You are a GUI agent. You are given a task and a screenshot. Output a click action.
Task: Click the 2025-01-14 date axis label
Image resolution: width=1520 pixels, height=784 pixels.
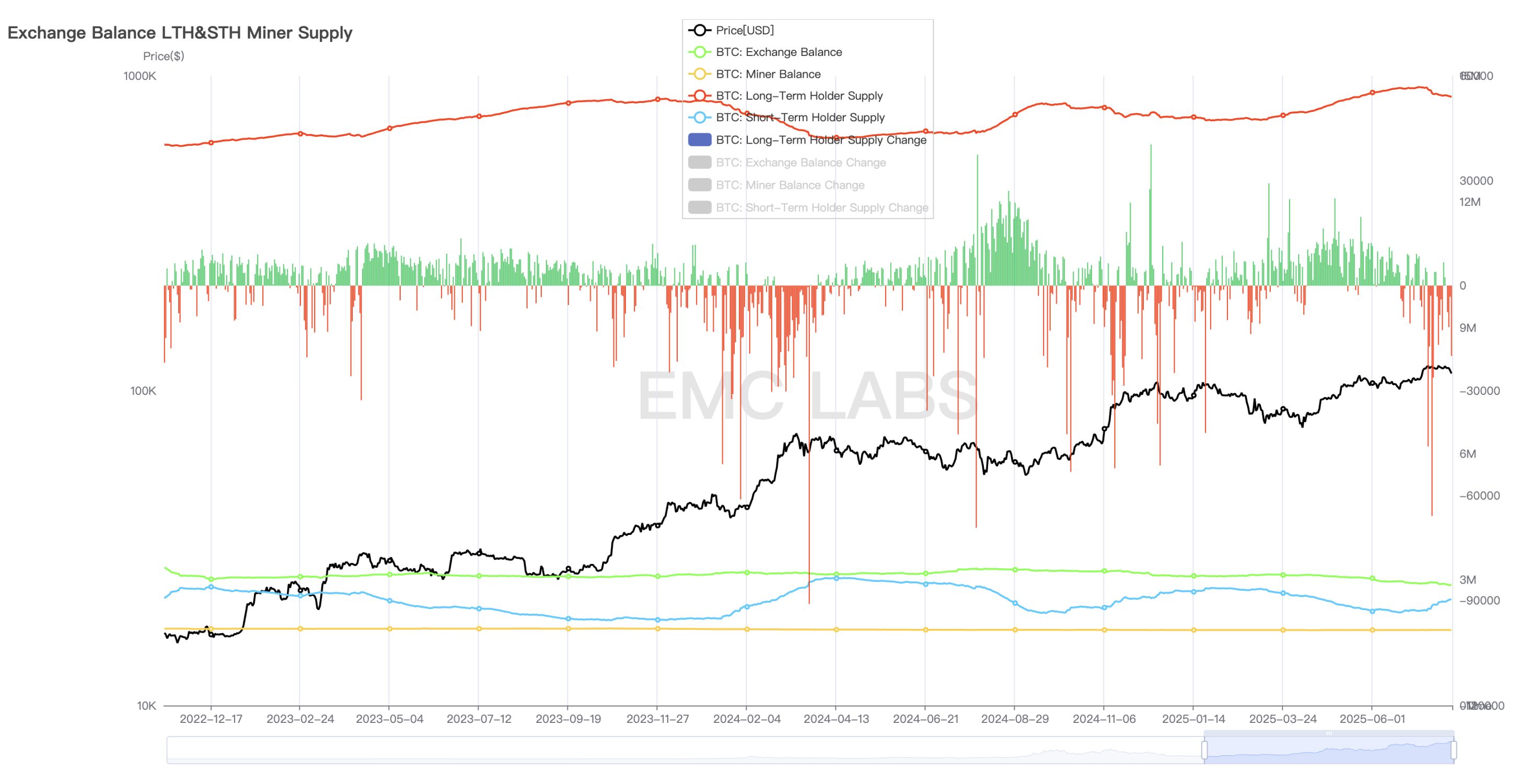click(1193, 719)
